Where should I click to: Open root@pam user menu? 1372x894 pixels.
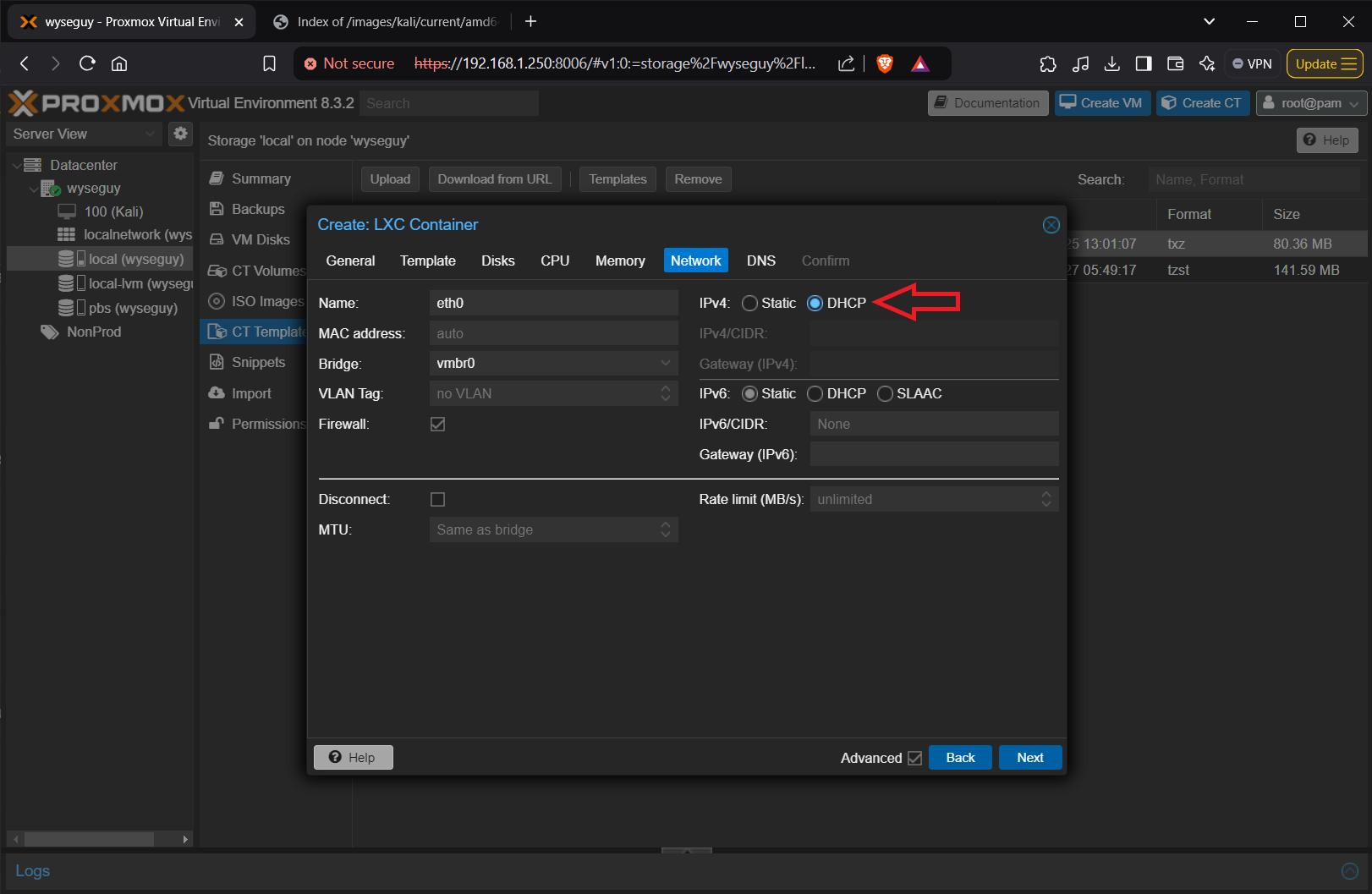1311,102
